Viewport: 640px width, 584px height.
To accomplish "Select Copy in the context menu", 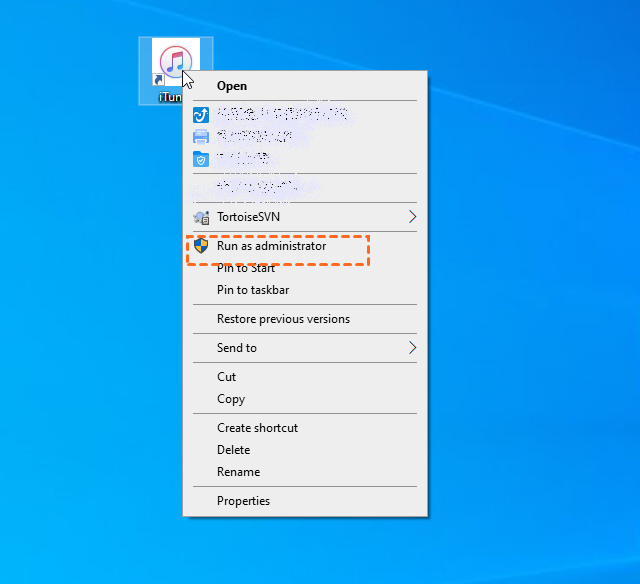I will coord(231,399).
